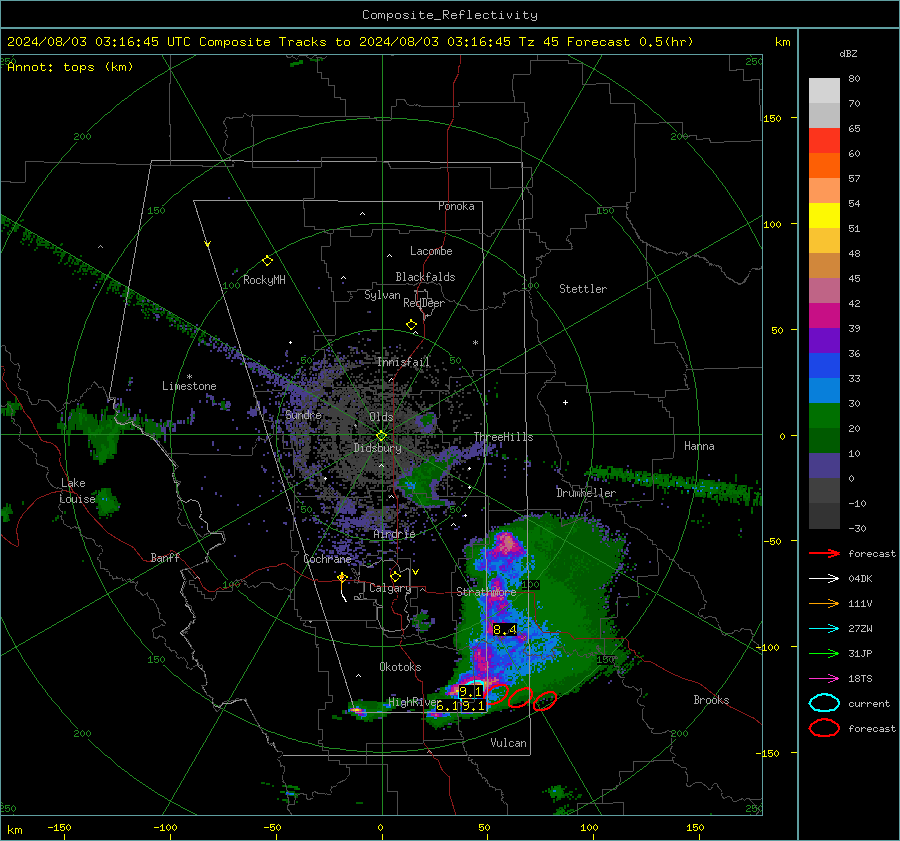Click the Okotoks city label
Viewport: 900px width, 841px height.
tap(400, 667)
